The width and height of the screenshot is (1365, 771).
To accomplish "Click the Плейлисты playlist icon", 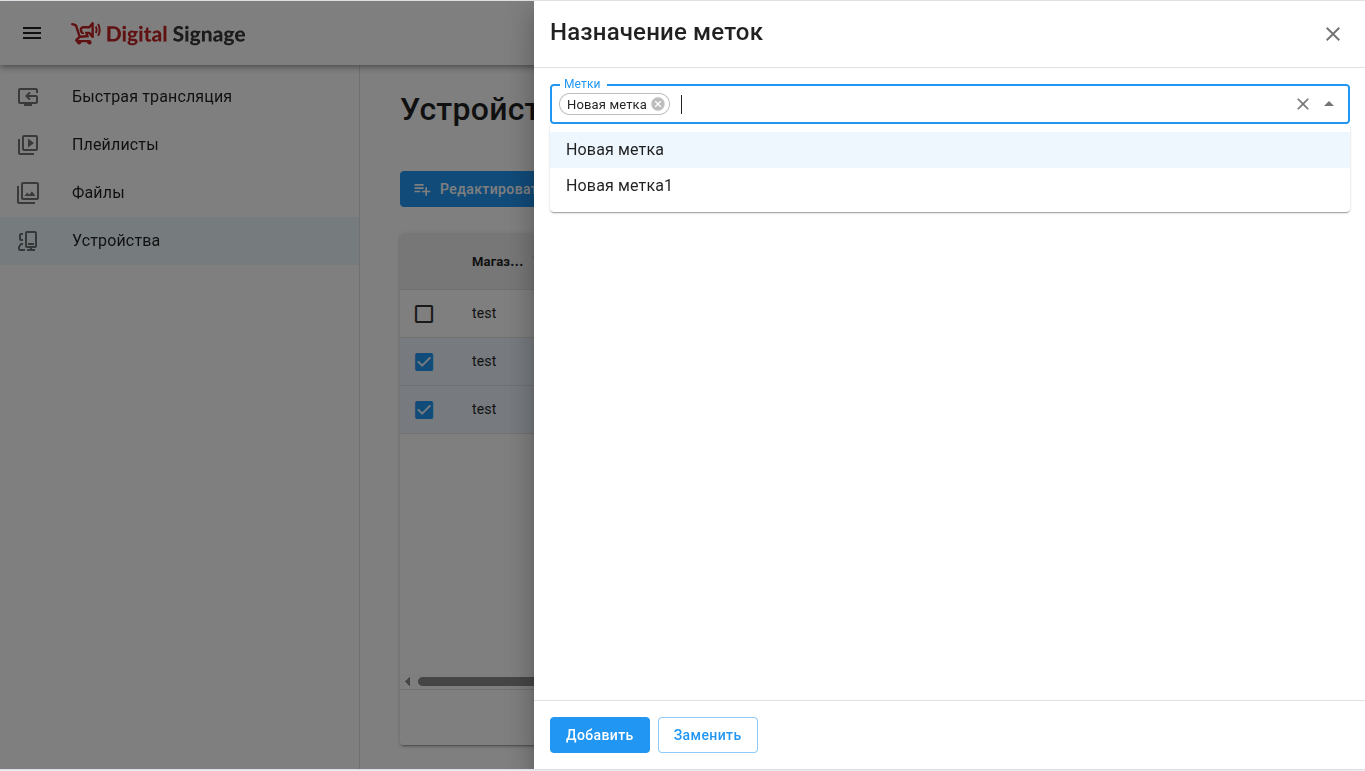I will [28, 145].
